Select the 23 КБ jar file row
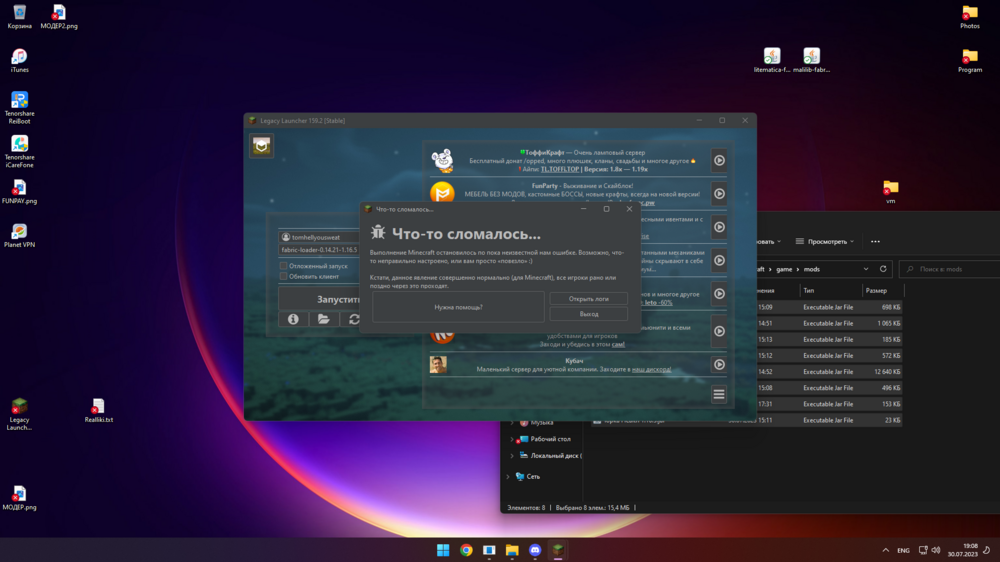Viewport: 1000px width, 562px height. click(746, 420)
